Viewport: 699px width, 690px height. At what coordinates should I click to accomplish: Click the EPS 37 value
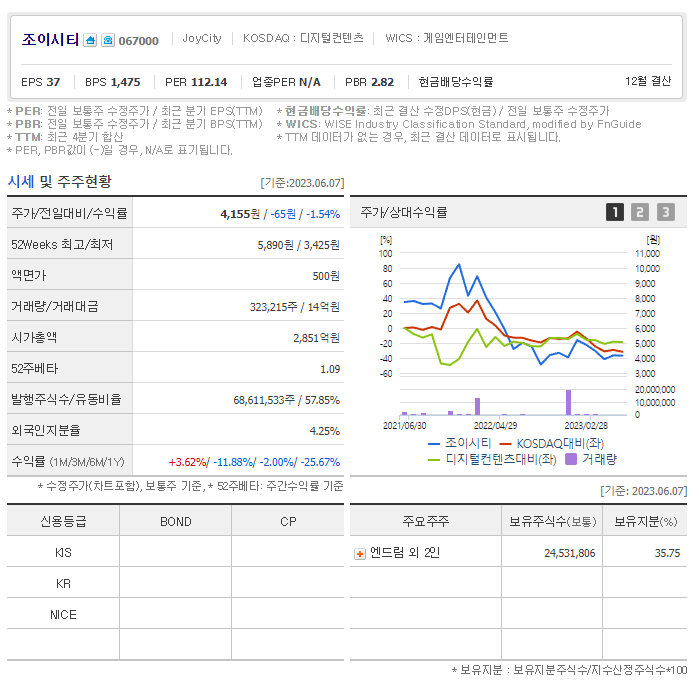pyautogui.click(x=41, y=82)
